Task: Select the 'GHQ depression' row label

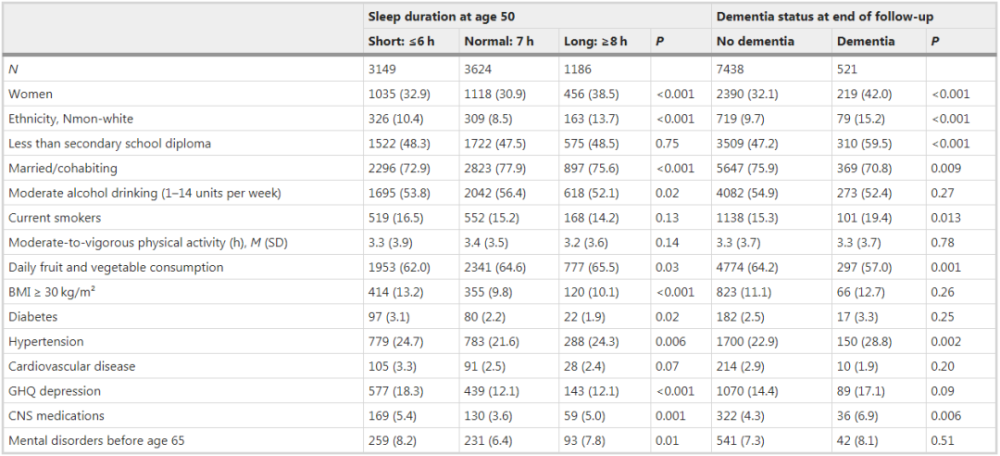Action: click(x=54, y=391)
